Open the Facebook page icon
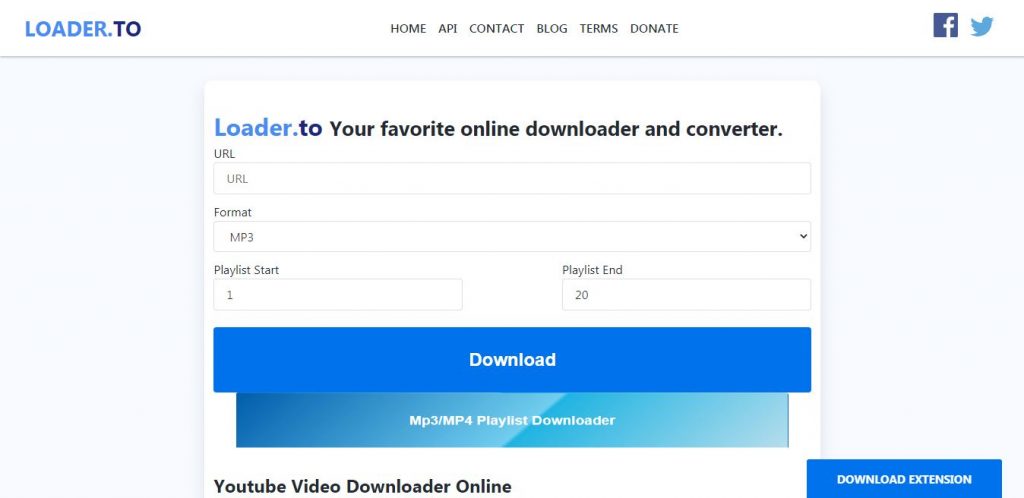The image size is (1024, 498). tap(945, 25)
